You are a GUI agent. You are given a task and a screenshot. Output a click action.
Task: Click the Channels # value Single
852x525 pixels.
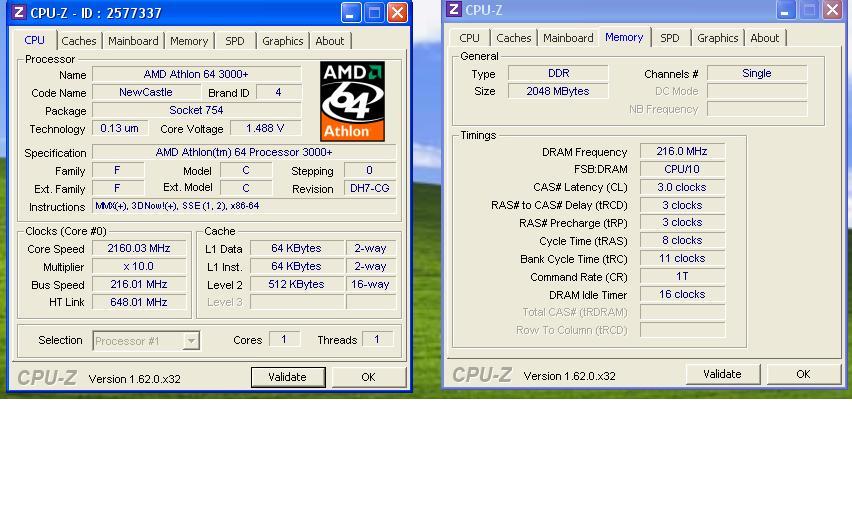point(757,73)
